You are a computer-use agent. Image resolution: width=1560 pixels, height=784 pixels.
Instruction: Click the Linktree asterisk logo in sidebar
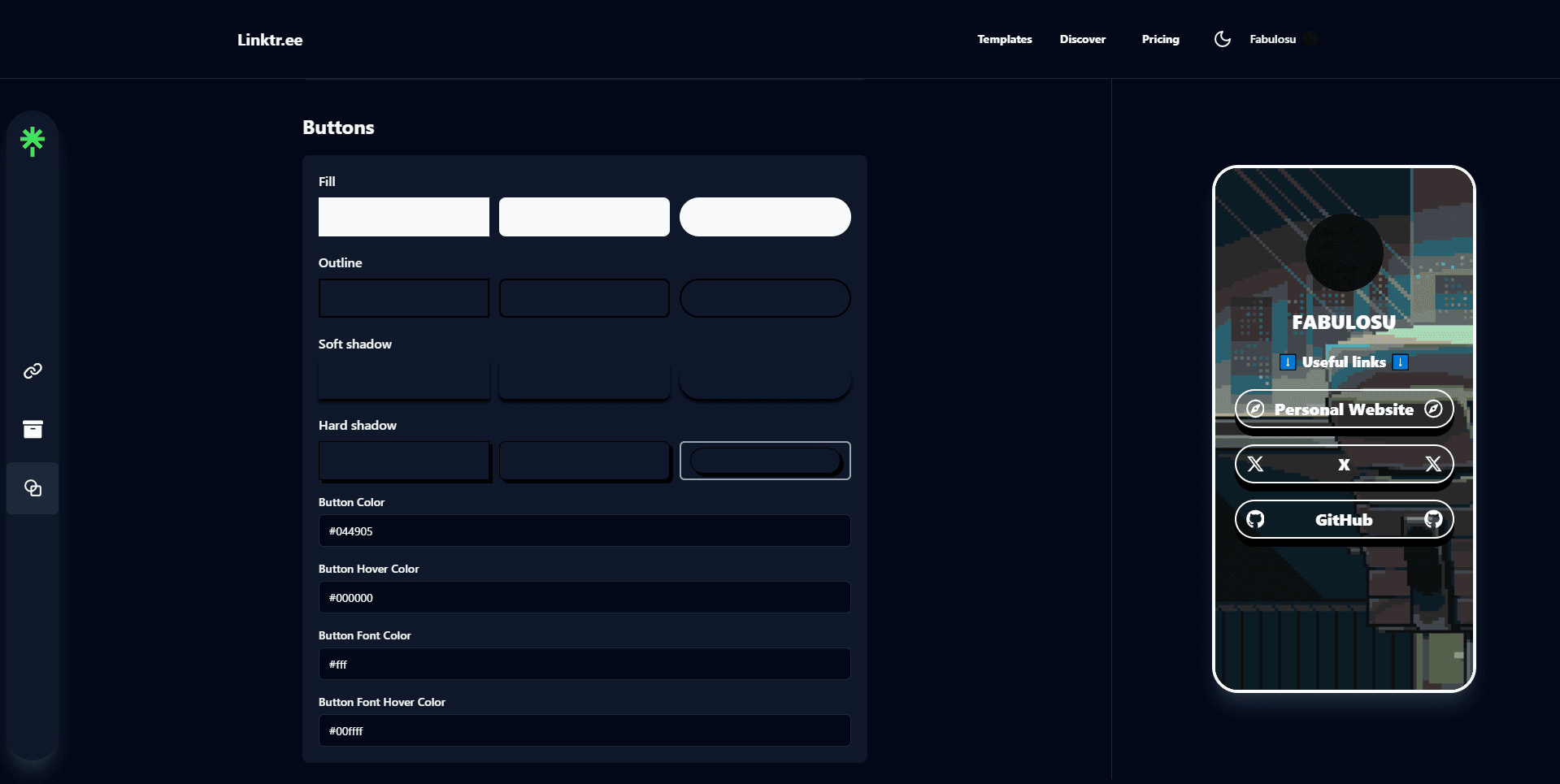(x=33, y=141)
